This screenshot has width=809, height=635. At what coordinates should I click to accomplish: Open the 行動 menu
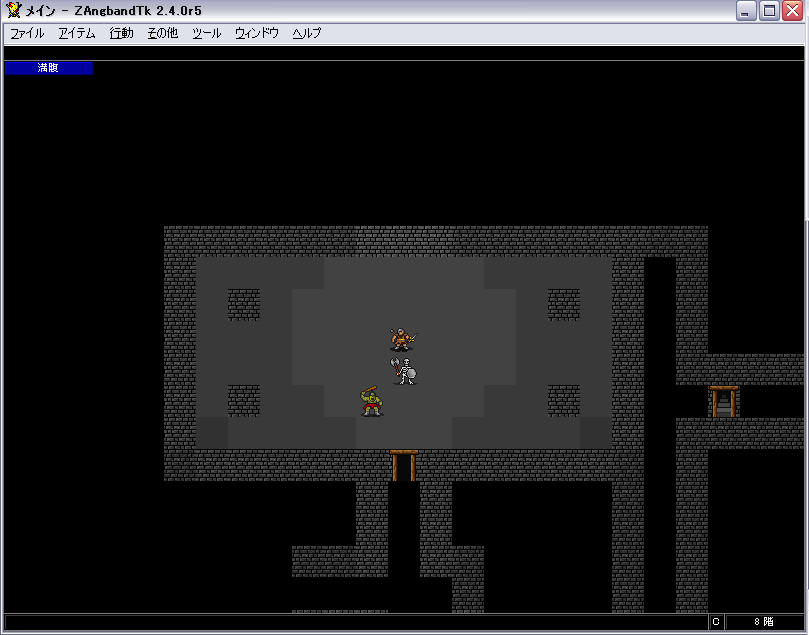pos(121,34)
